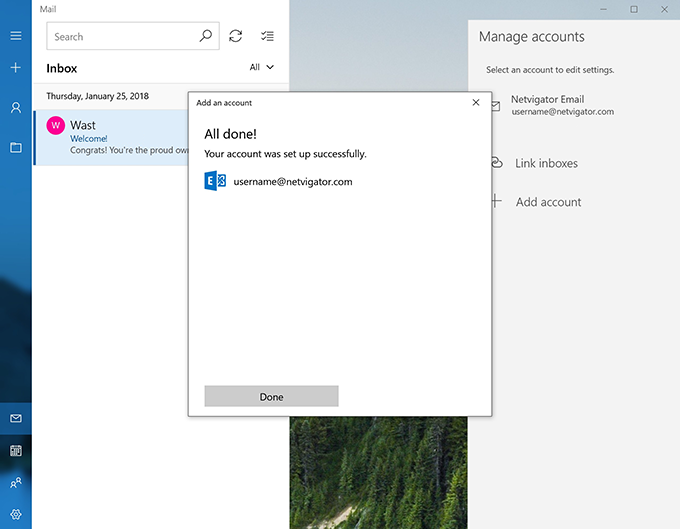Click the plus icon for new mail

(16, 67)
